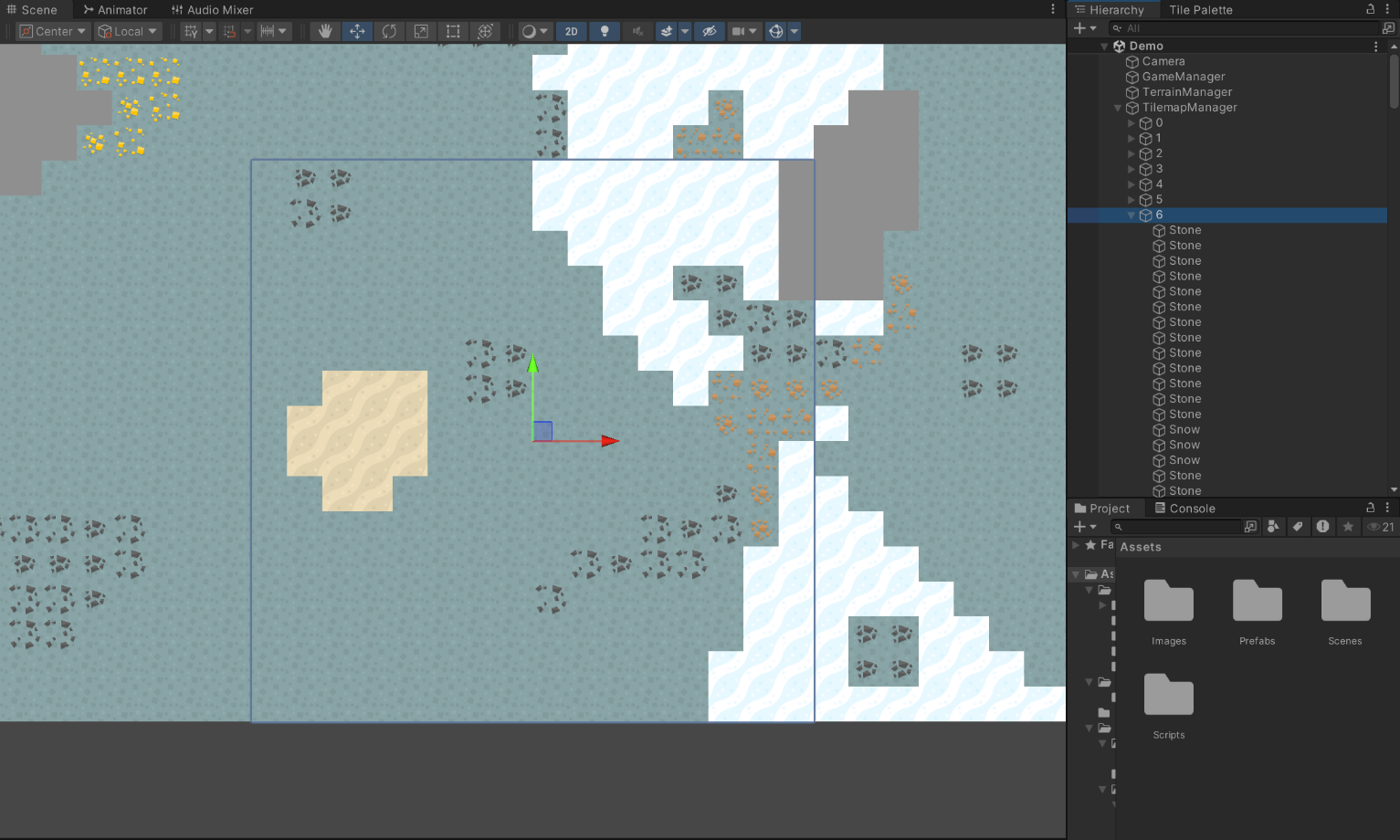Select GameManager in the Hierarchy
1400x840 pixels.
pyautogui.click(x=1183, y=77)
